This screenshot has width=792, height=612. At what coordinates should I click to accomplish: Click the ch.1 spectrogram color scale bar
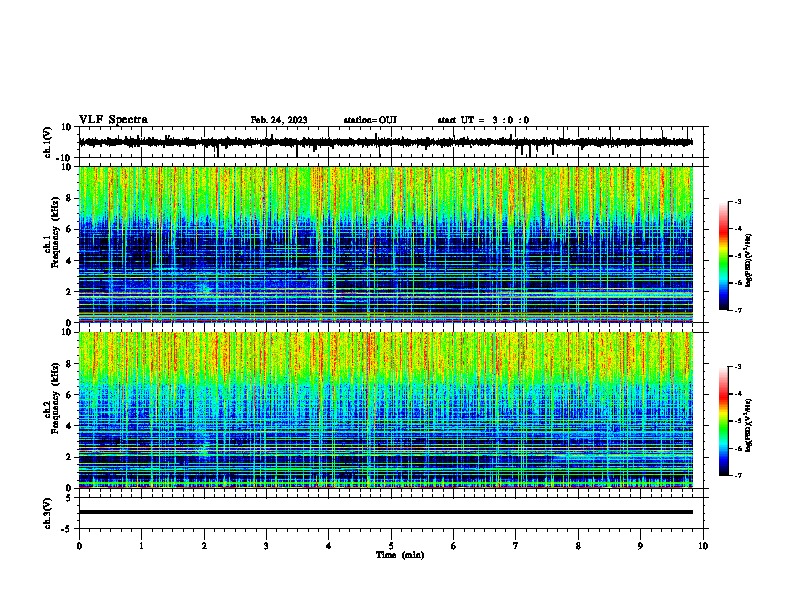pyautogui.click(x=724, y=256)
